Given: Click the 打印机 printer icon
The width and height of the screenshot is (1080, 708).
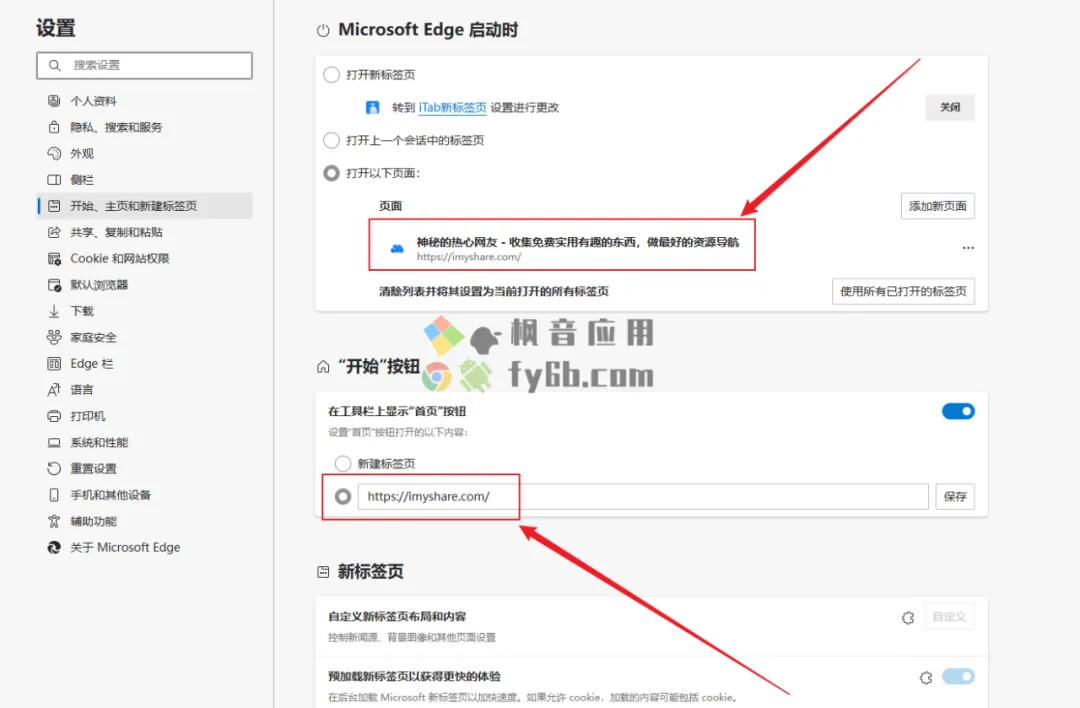Looking at the screenshot, I should point(54,416).
